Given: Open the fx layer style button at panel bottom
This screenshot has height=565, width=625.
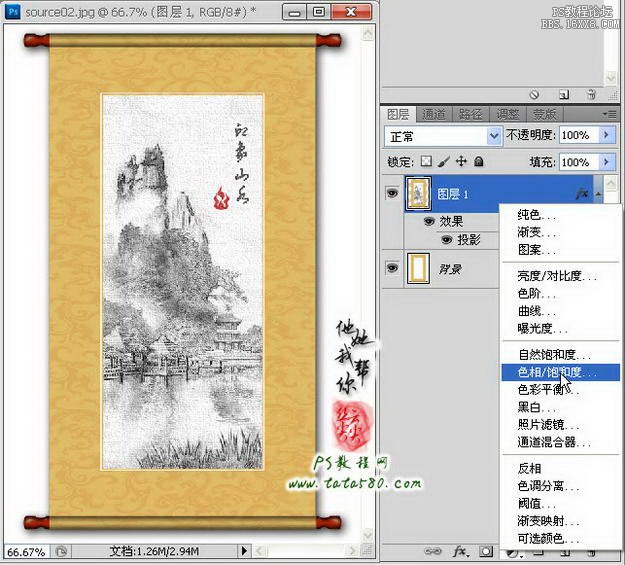Looking at the screenshot, I should point(460,551).
